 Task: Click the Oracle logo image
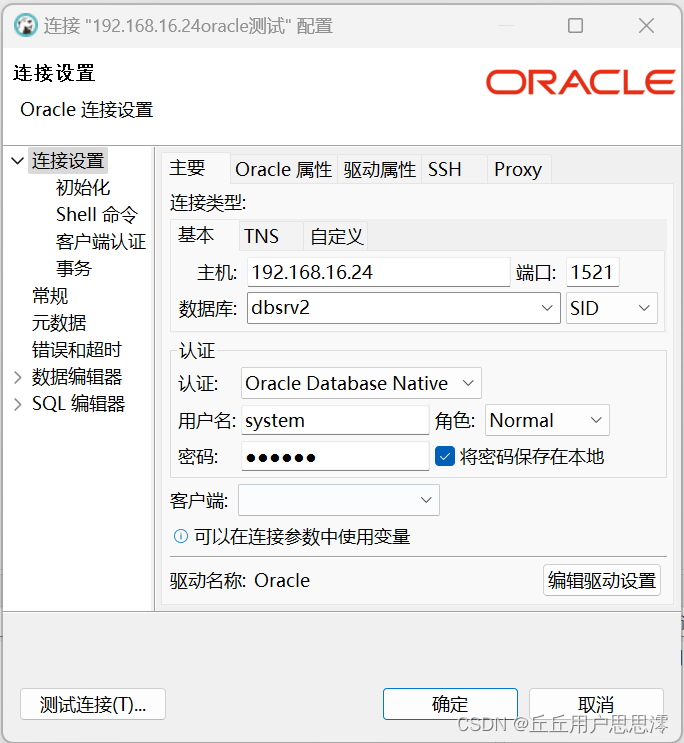581,82
